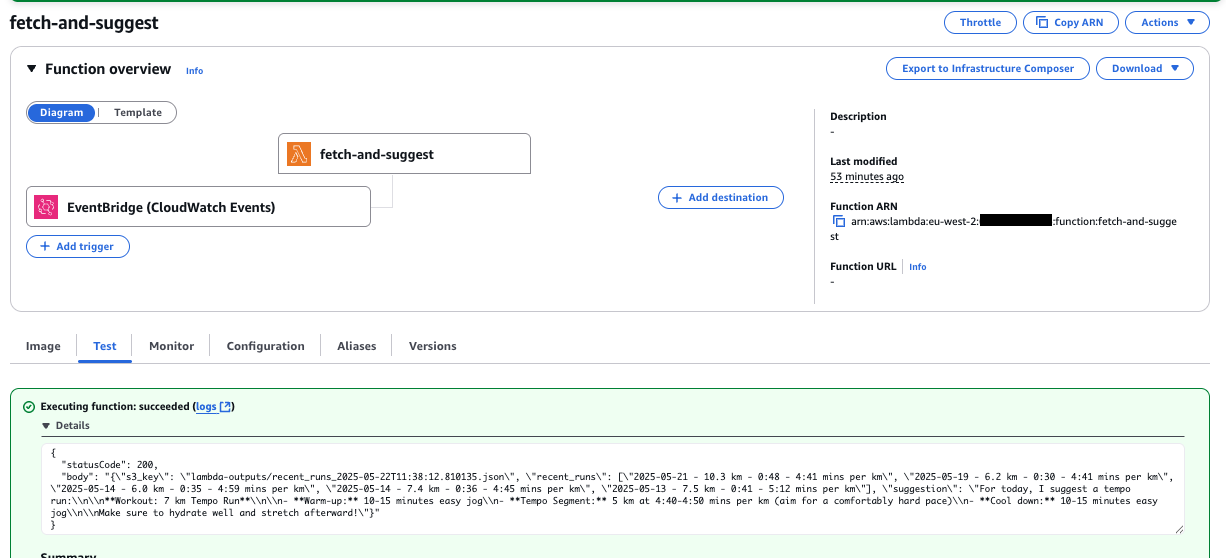Open the Download dropdown
Viewport: 1226px width, 558px height.
(x=1145, y=68)
